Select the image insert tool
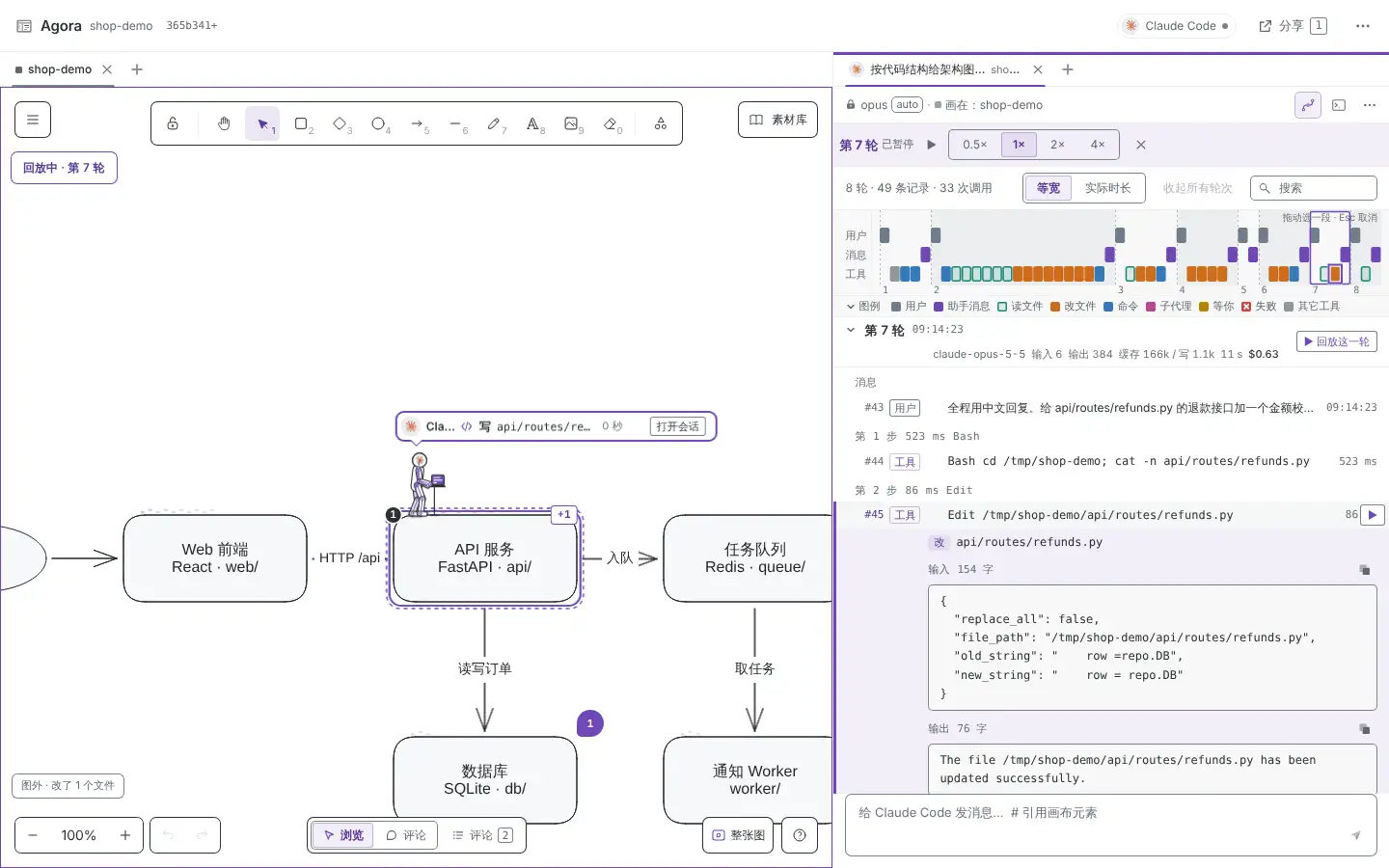The height and width of the screenshot is (868, 1389). click(x=572, y=123)
